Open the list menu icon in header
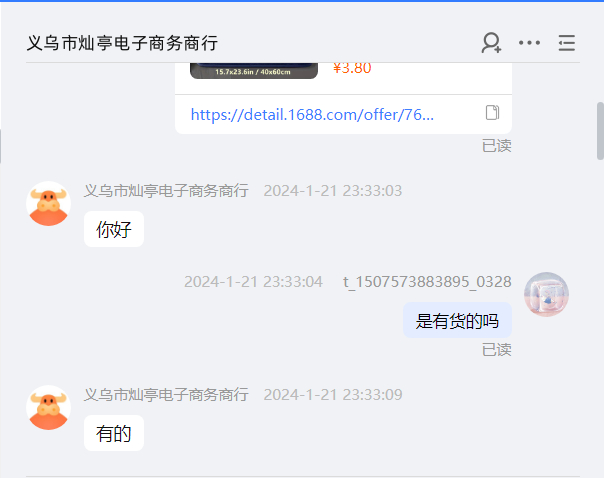The width and height of the screenshot is (604, 478). tap(567, 43)
